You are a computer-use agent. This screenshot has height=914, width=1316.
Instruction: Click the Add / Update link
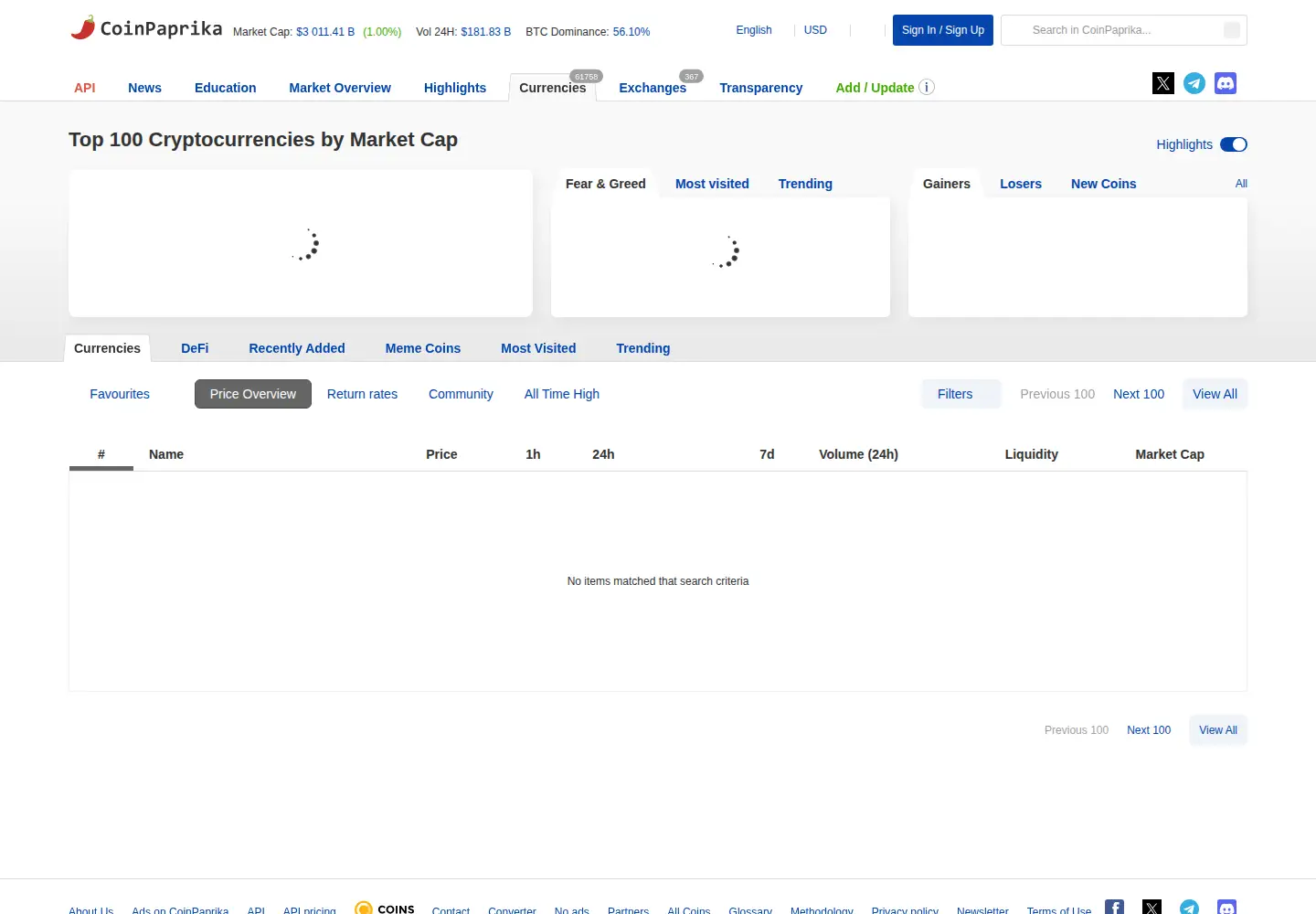(x=875, y=88)
